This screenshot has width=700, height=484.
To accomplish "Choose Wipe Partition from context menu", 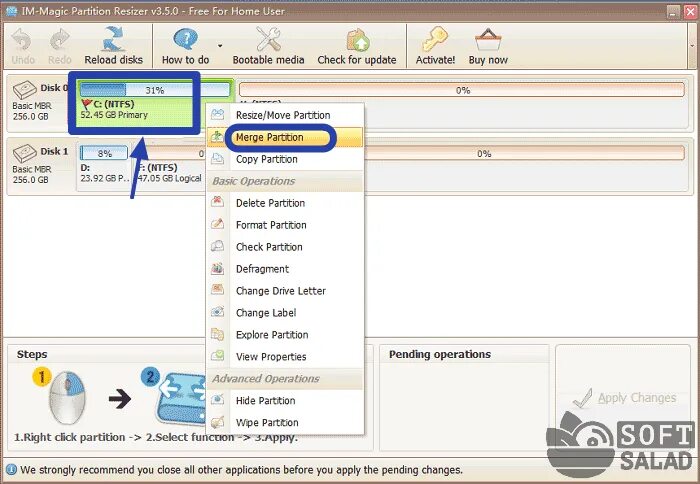I will (285, 422).
